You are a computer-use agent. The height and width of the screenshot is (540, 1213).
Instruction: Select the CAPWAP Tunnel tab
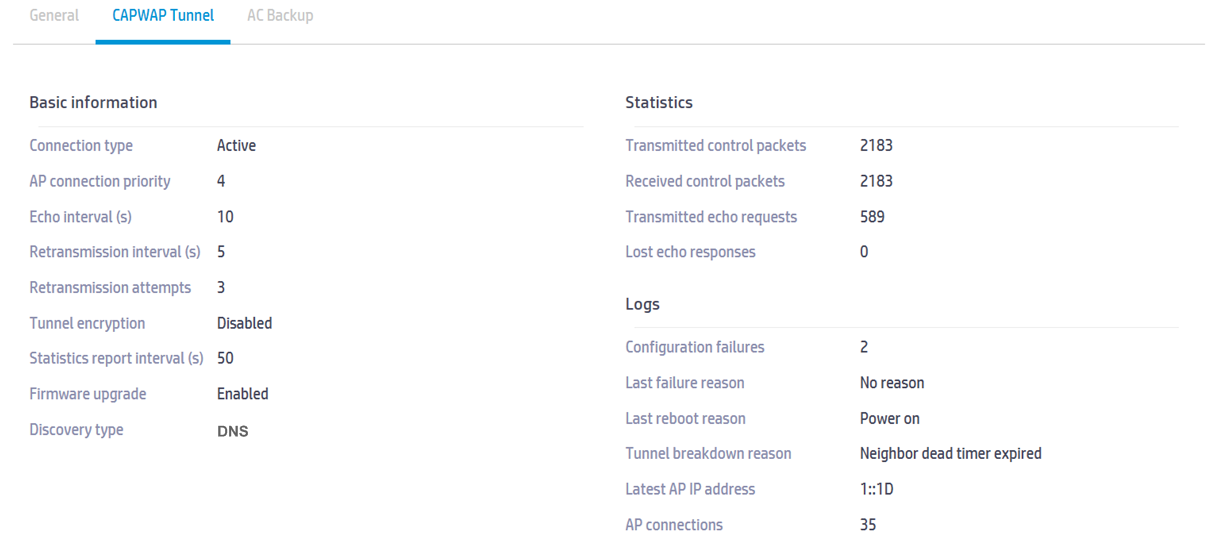[x=163, y=16]
